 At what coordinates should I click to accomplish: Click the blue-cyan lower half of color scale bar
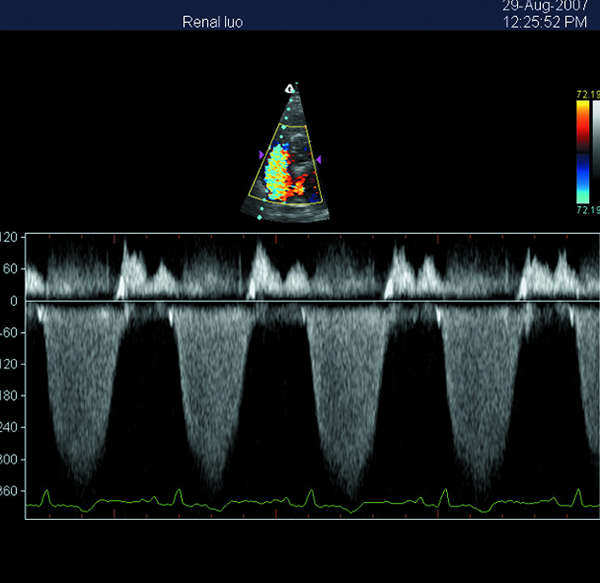point(582,181)
